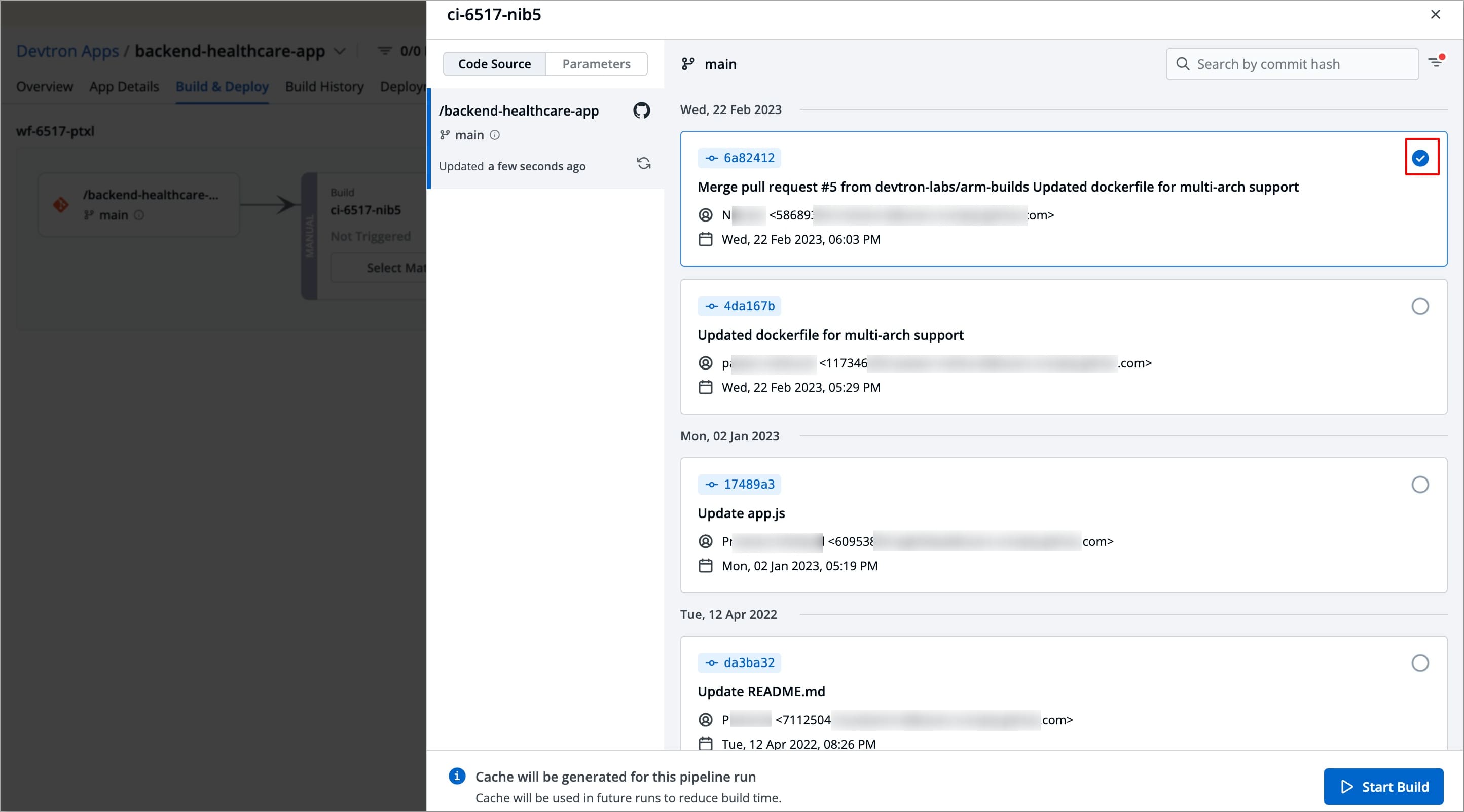1464x812 pixels.
Task: Click the wf-6517-ptxl workflow name
Action: [55, 131]
